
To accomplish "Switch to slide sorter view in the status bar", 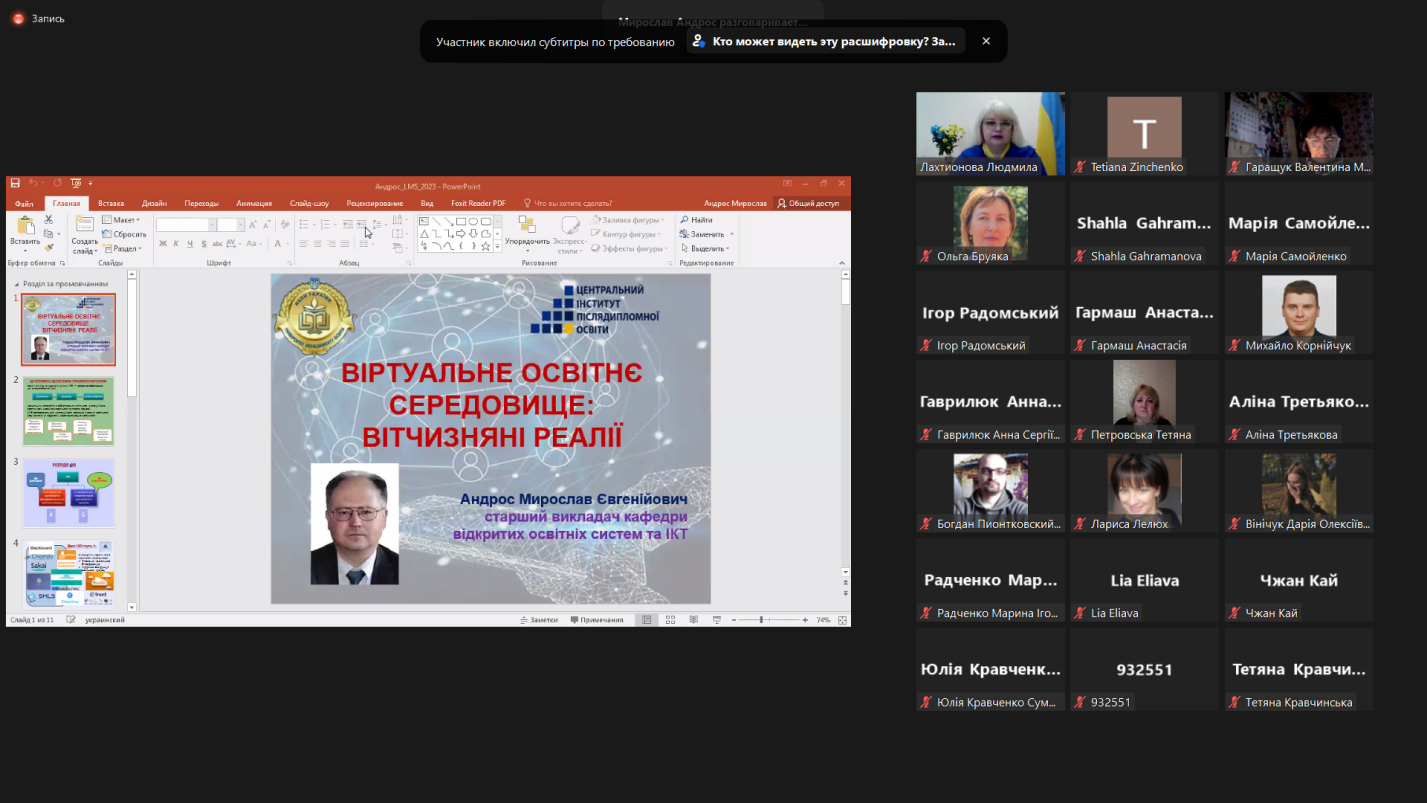I will click(x=670, y=620).
